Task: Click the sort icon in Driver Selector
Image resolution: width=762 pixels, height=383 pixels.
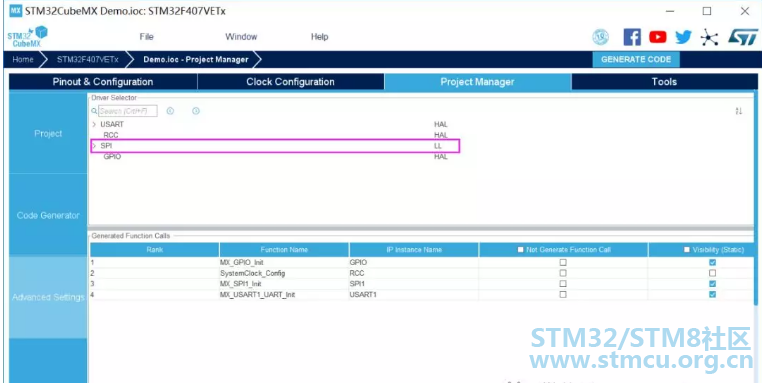Action: [739, 111]
